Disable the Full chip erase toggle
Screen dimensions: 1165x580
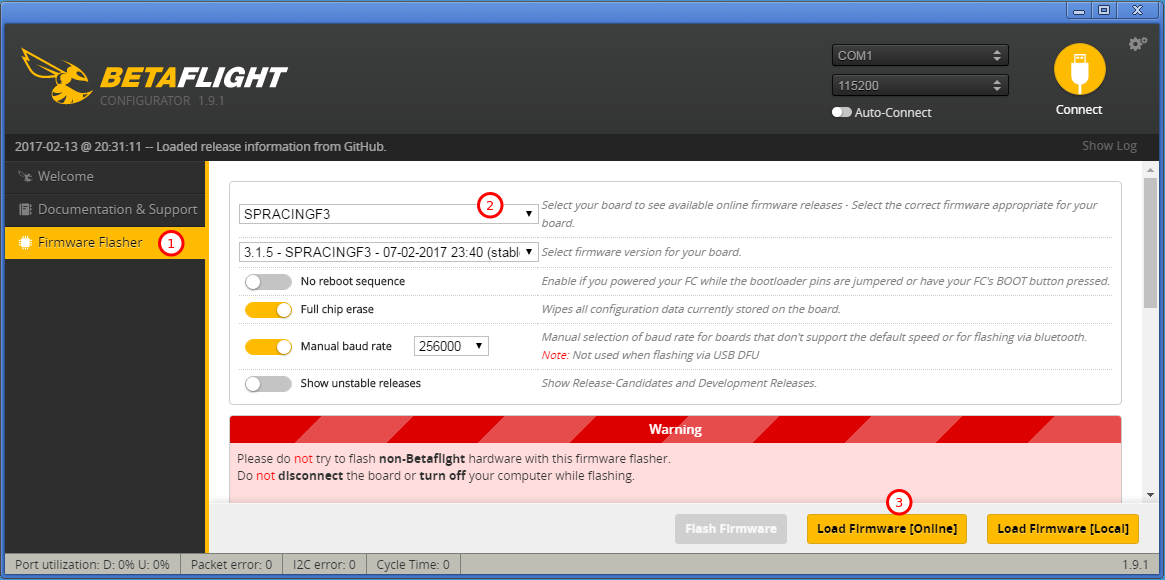pos(268,310)
